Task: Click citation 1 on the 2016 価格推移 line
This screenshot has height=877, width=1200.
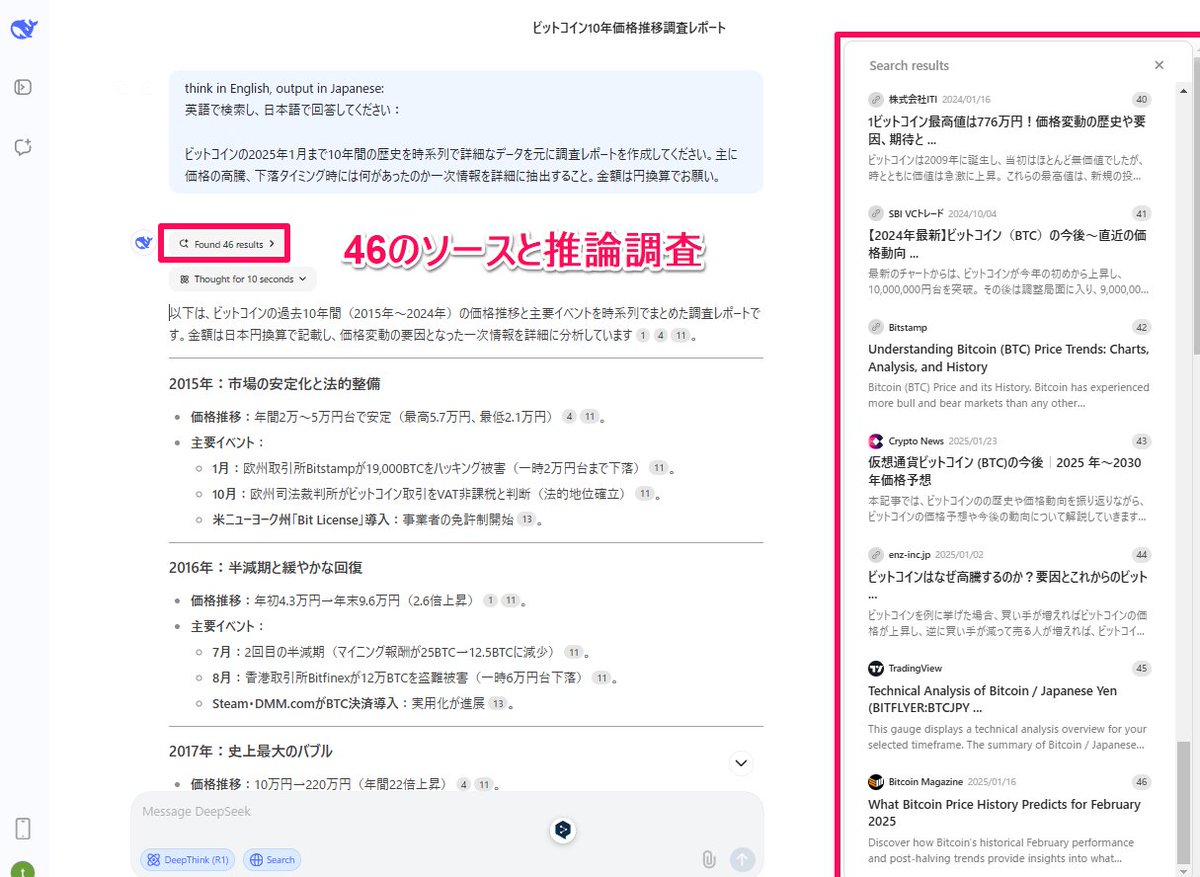Action: [490, 601]
